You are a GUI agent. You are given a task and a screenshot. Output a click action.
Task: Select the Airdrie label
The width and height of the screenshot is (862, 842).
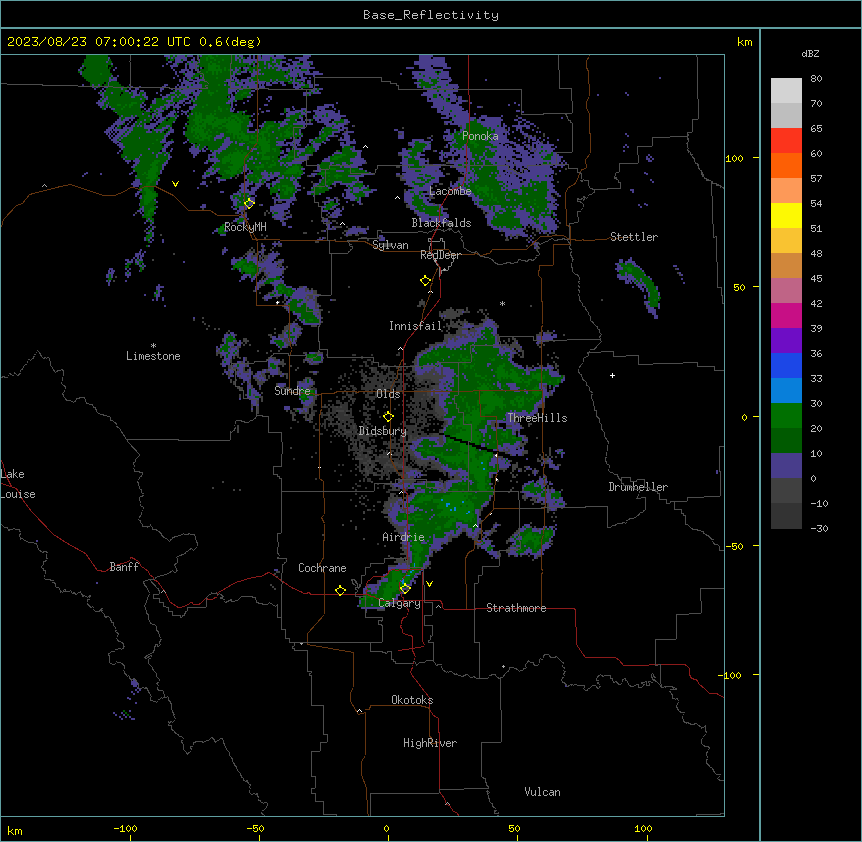[404, 537]
